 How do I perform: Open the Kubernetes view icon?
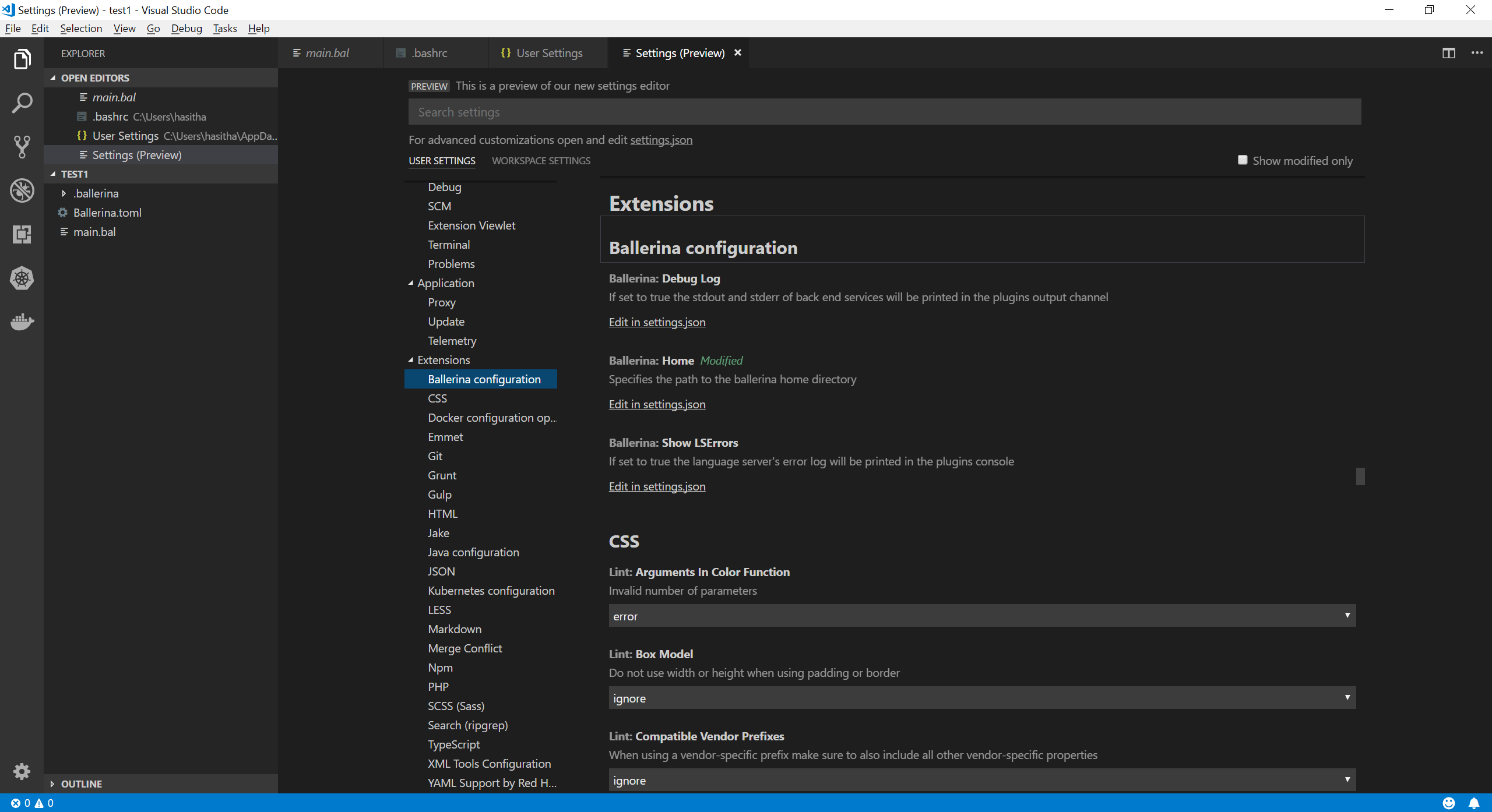22,278
